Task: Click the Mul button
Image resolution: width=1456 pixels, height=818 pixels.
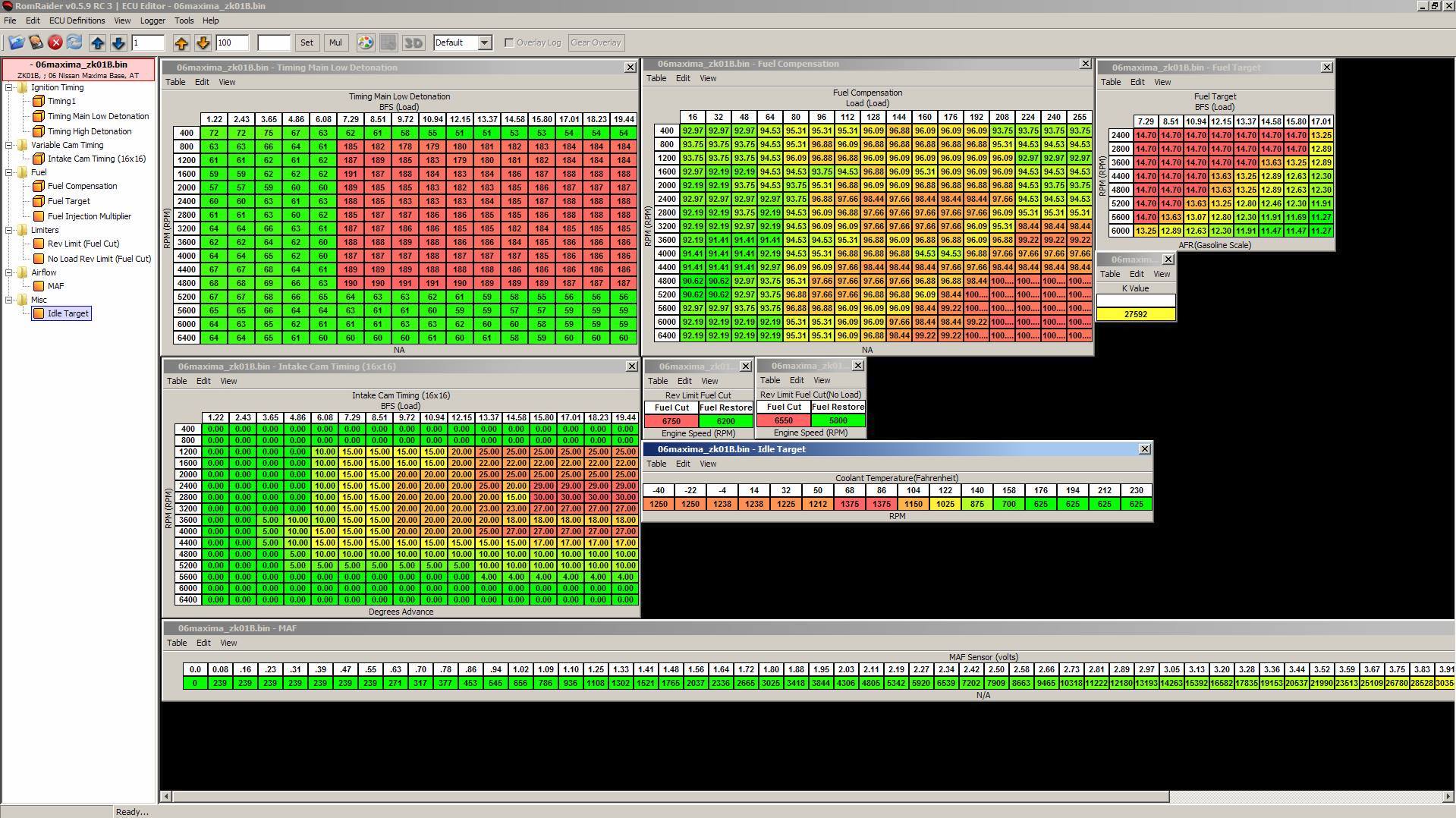Action: click(335, 42)
